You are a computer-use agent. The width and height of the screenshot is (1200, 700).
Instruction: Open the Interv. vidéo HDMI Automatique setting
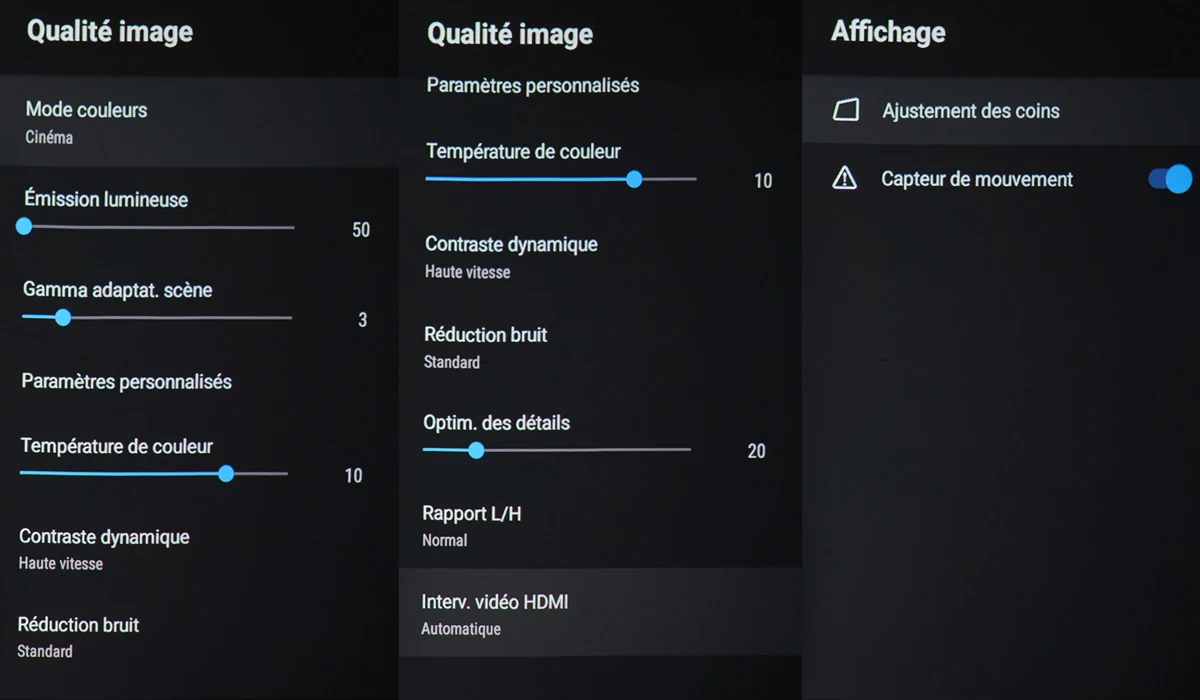pyautogui.click(x=600, y=613)
